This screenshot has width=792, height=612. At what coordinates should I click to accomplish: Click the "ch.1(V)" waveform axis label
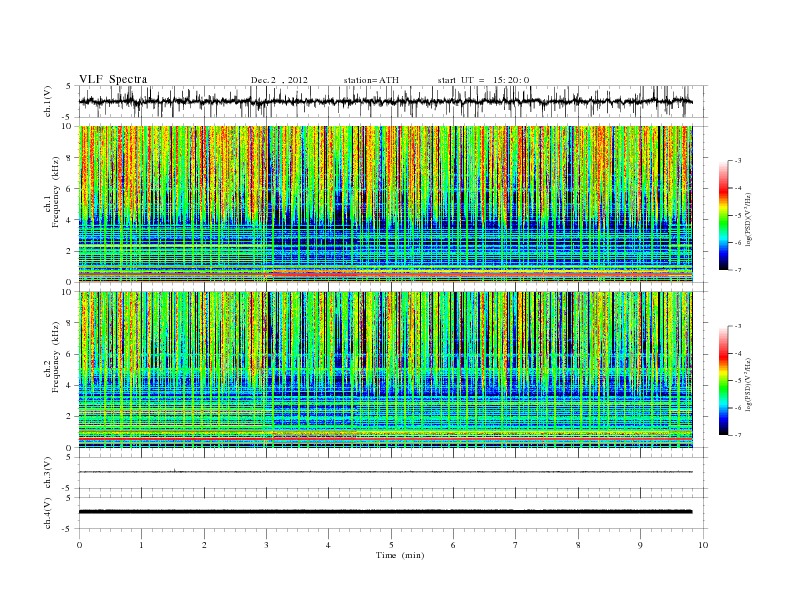[x=48, y=101]
